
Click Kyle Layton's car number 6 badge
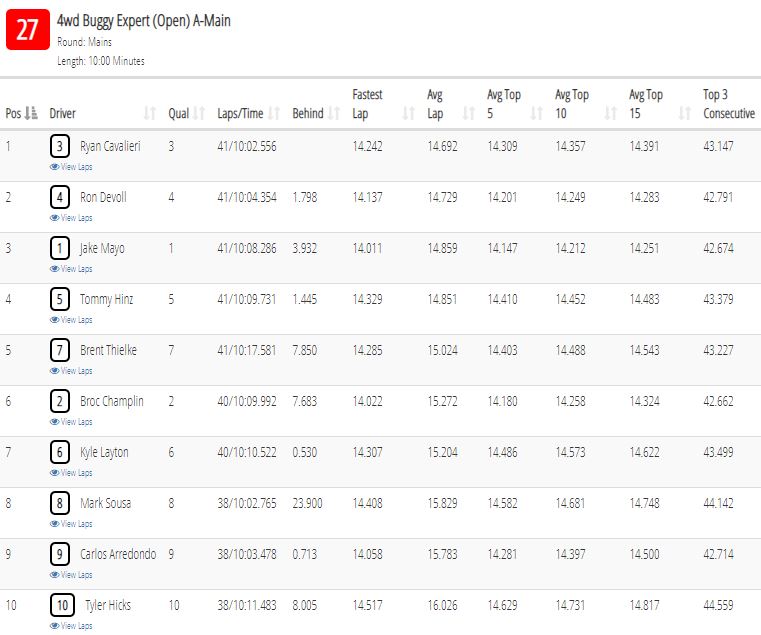pos(60,452)
